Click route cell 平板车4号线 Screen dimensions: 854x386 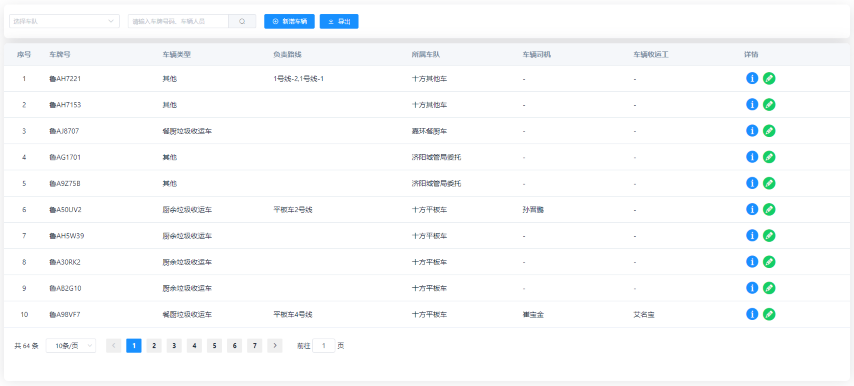click(292, 315)
